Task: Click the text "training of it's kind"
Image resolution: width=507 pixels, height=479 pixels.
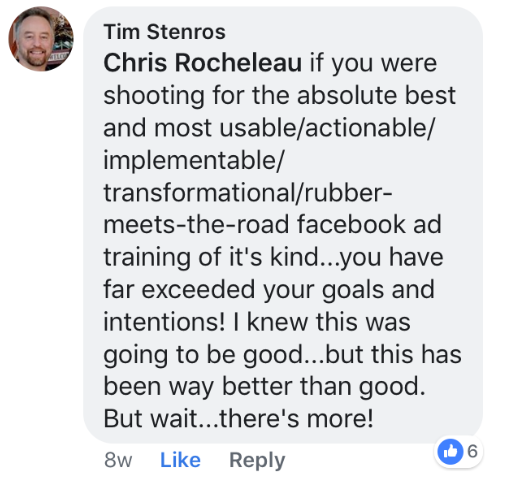Action: tap(211, 257)
